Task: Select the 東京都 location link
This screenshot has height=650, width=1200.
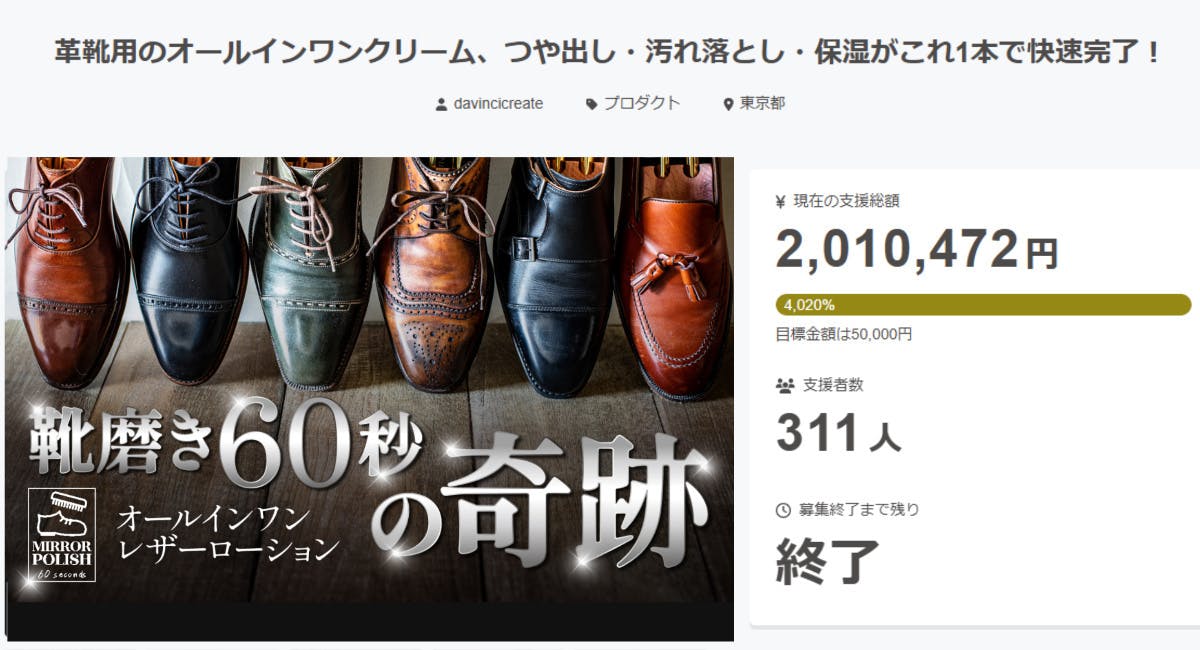Action: [762, 103]
